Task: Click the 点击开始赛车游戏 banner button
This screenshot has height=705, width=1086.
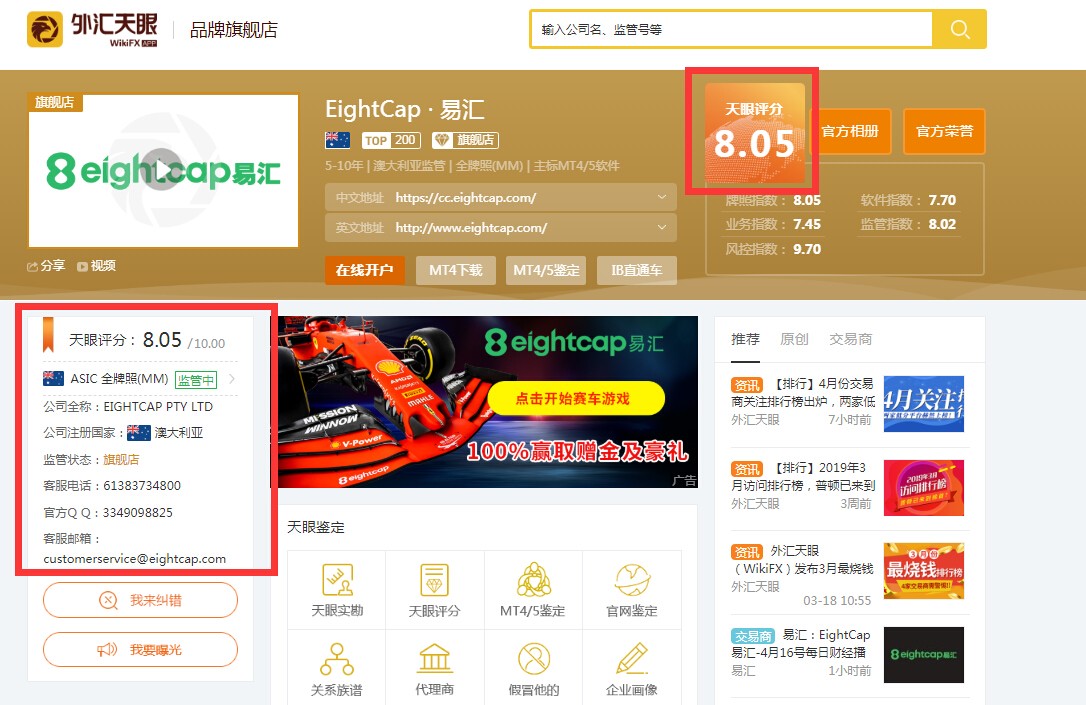Action: [x=576, y=398]
